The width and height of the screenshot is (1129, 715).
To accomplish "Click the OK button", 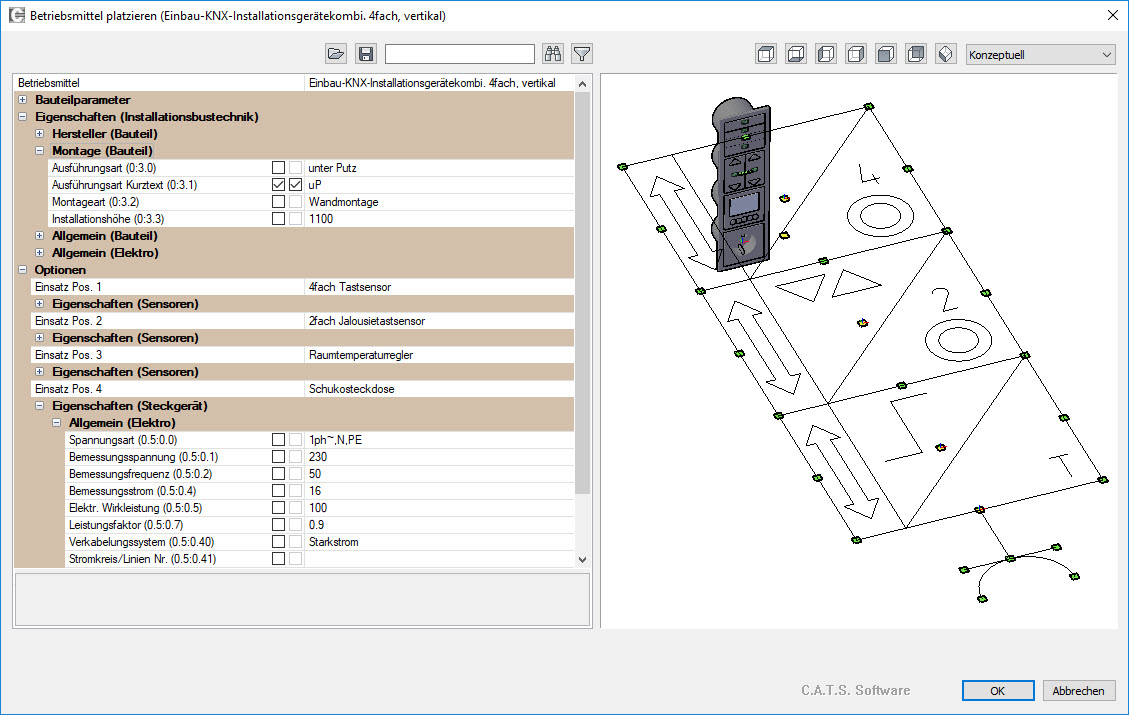I will coord(997,691).
